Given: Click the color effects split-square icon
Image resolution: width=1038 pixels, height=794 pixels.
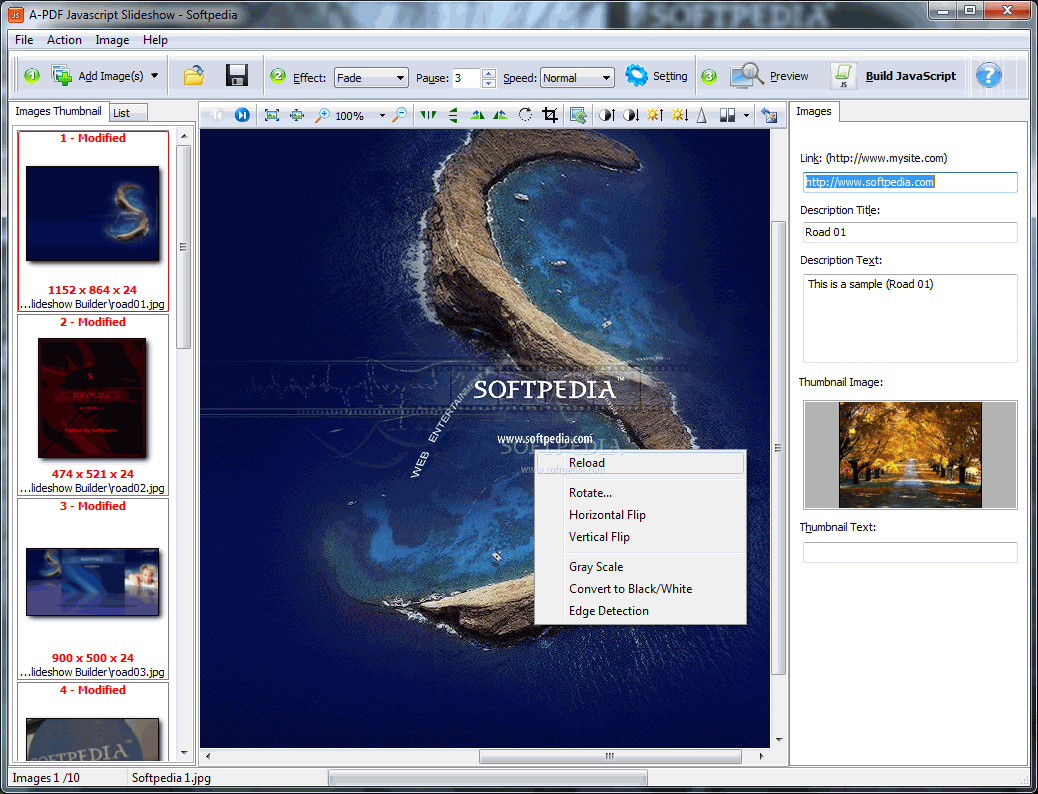Looking at the screenshot, I should (727, 115).
